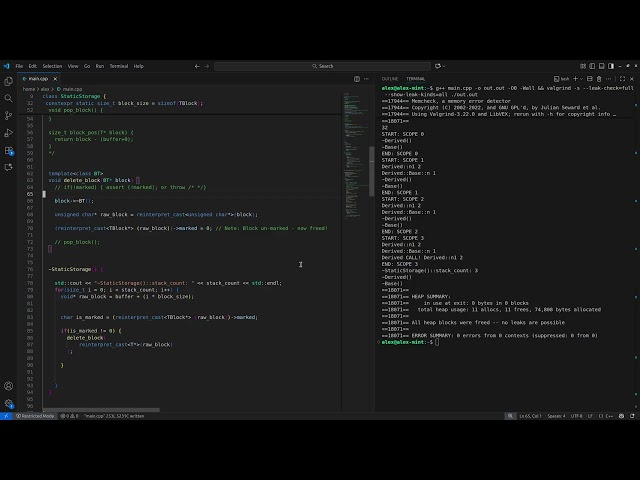The image size is (640, 480).
Task: Open the File menu
Action: [19, 66]
